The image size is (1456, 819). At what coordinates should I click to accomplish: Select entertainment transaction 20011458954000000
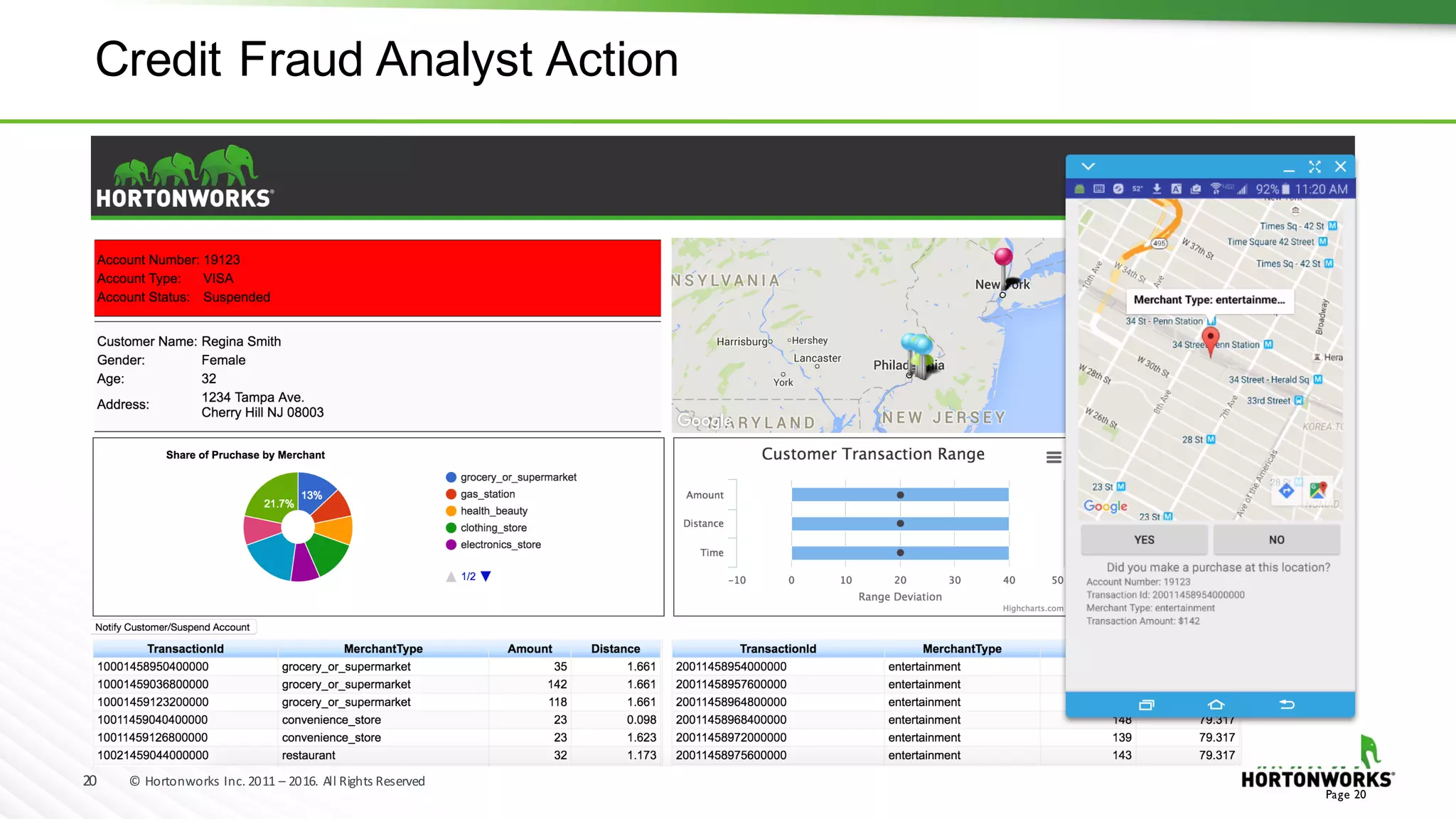pos(869,667)
